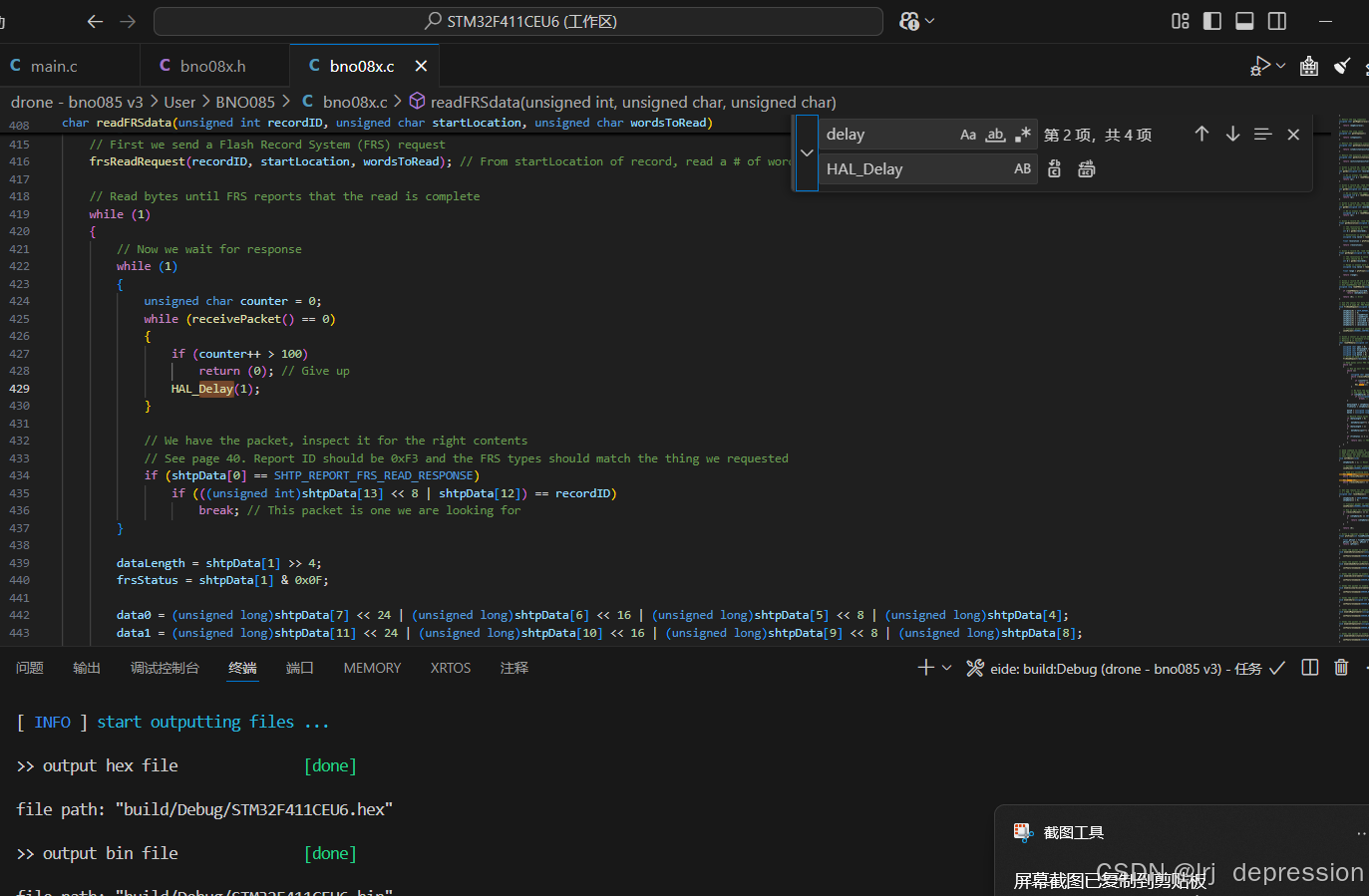This screenshot has width=1369, height=896.
Task: Expand the Copilot dropdown chevron
Action: [x=931, y=21]
